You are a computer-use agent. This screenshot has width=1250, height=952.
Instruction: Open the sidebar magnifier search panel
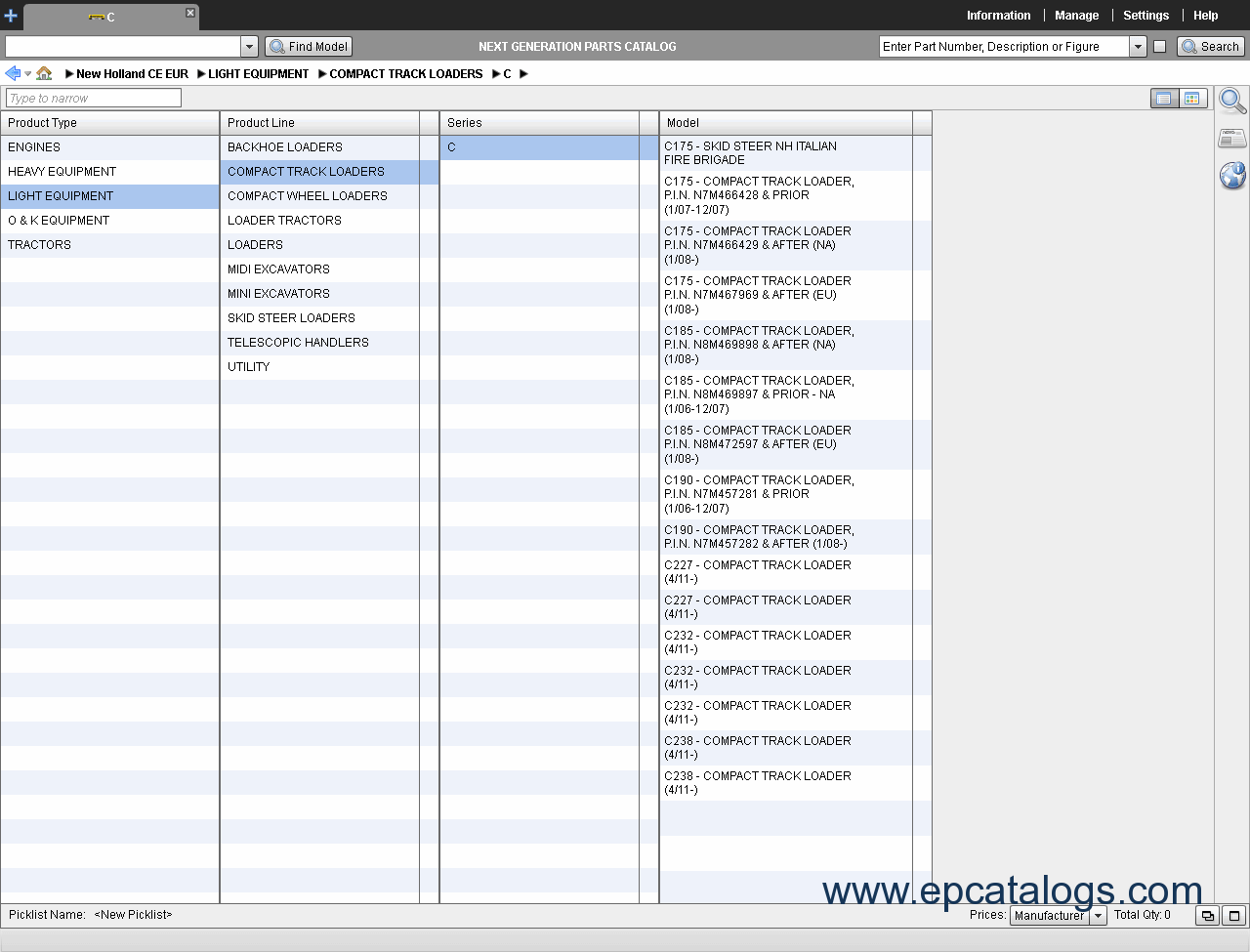click(x=1232, y=101)
